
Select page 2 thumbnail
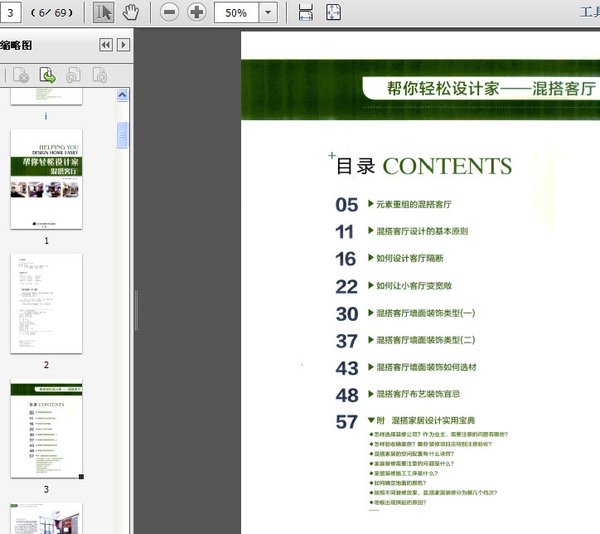[x=46, y=303]
